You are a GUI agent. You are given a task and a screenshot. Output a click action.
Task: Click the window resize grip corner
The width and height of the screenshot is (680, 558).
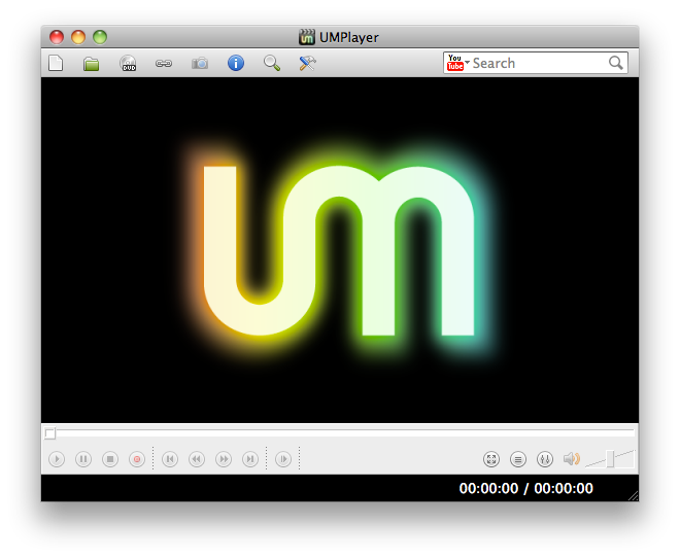coord(634,496)
